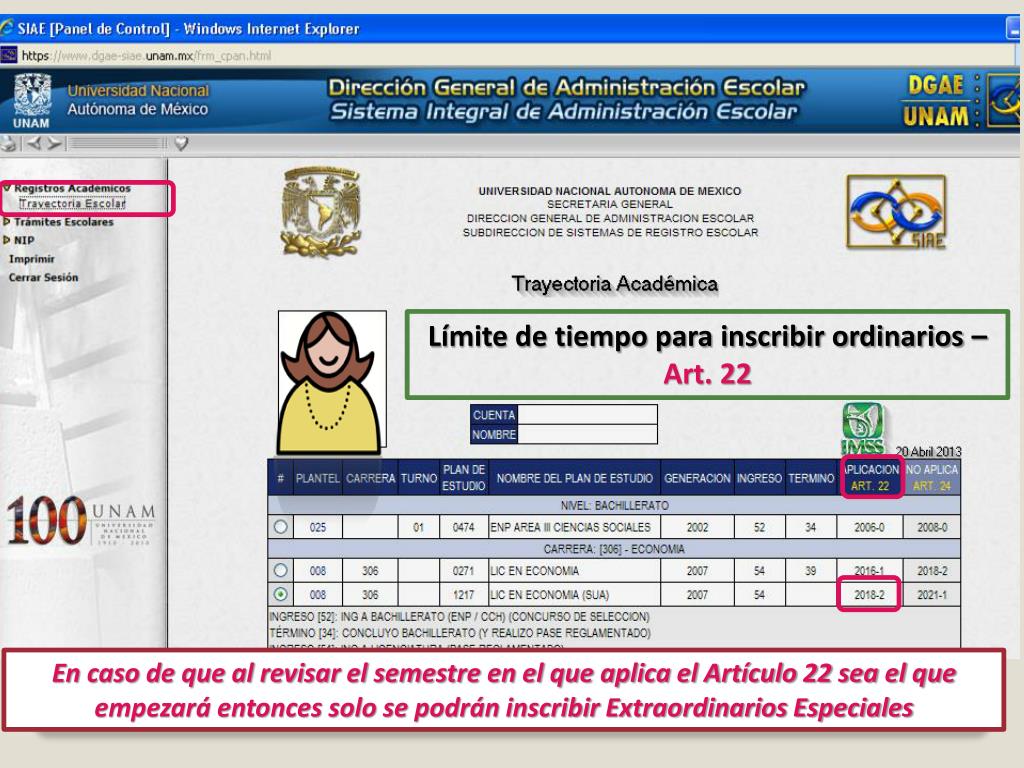1024x768 pixels.
Task: Click the toolbar loading progress bar
Action: coord(118,143)
